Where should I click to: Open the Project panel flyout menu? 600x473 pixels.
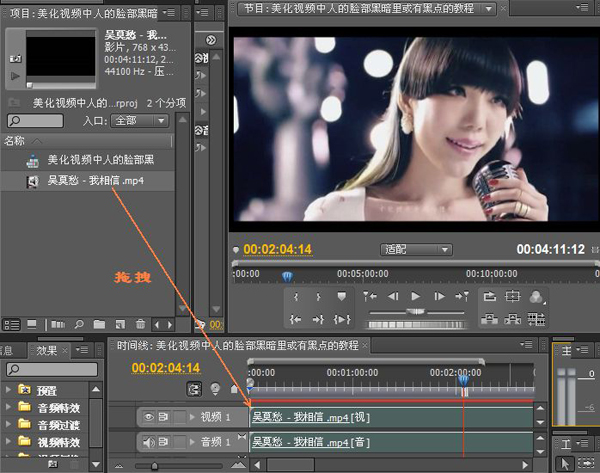click(169, 13)
